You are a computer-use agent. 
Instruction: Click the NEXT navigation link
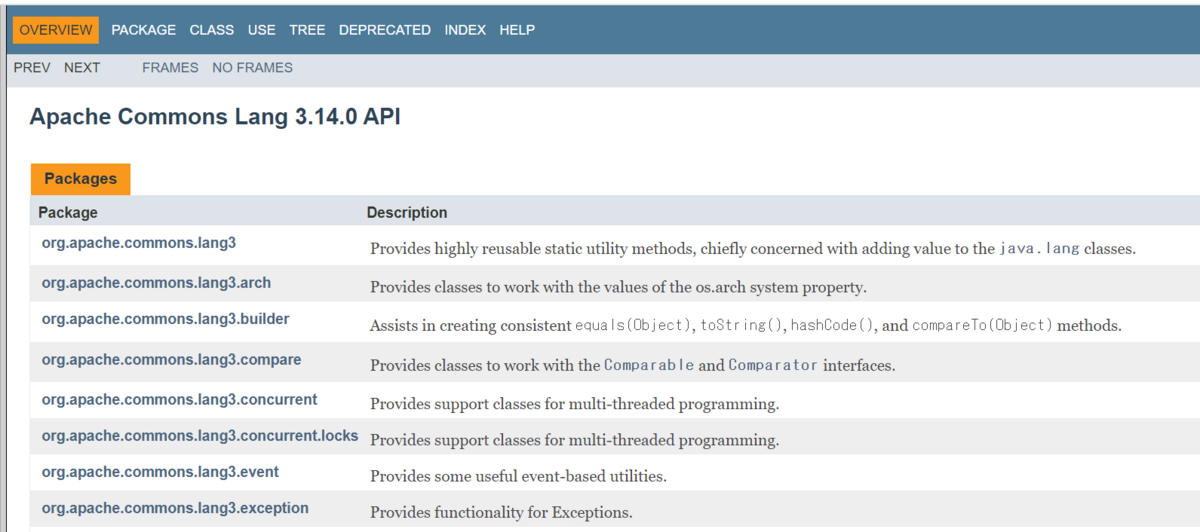click(82, 68)
